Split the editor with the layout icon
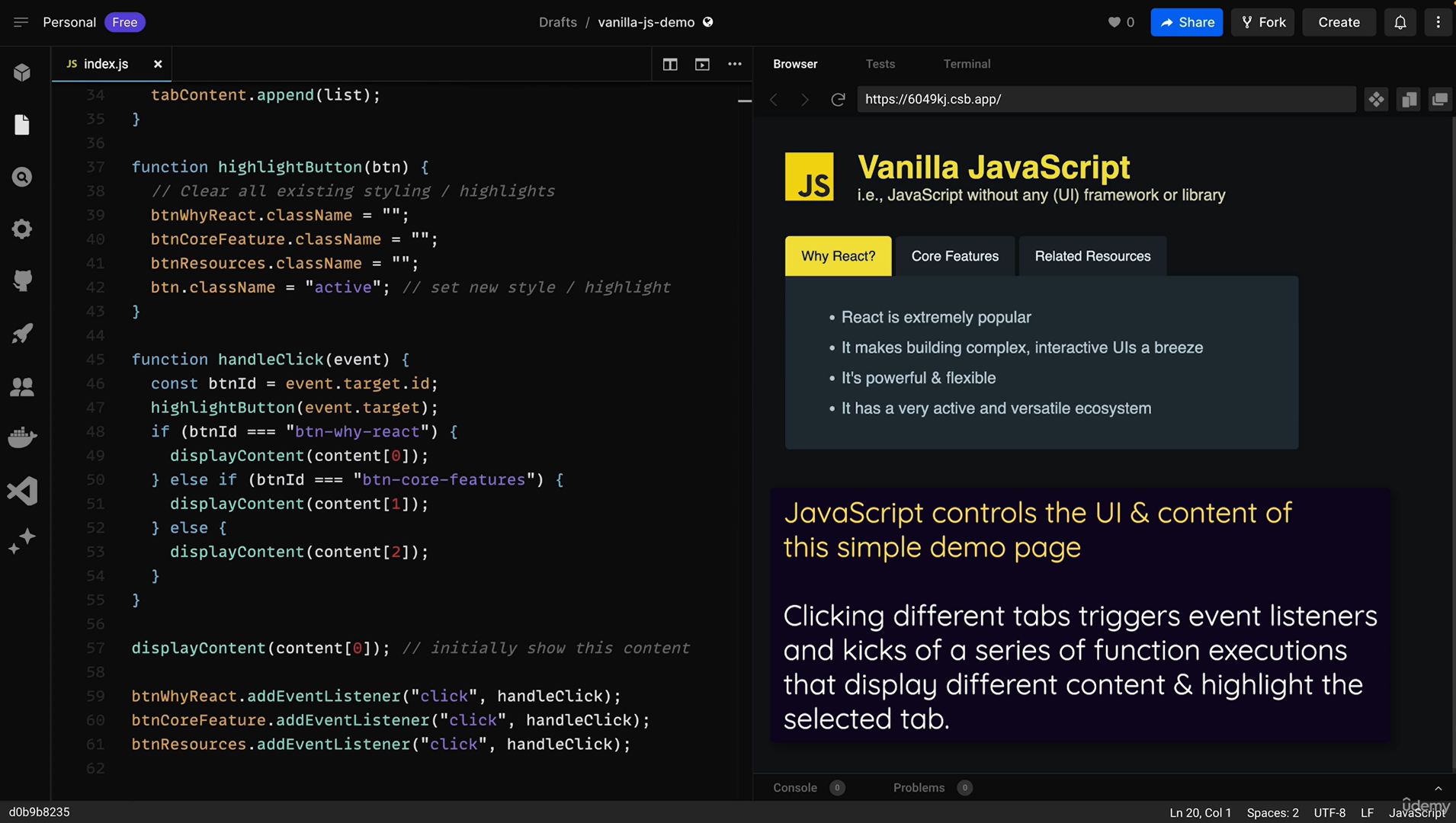Screen dimensions: 1456x823 coord(670,64)
